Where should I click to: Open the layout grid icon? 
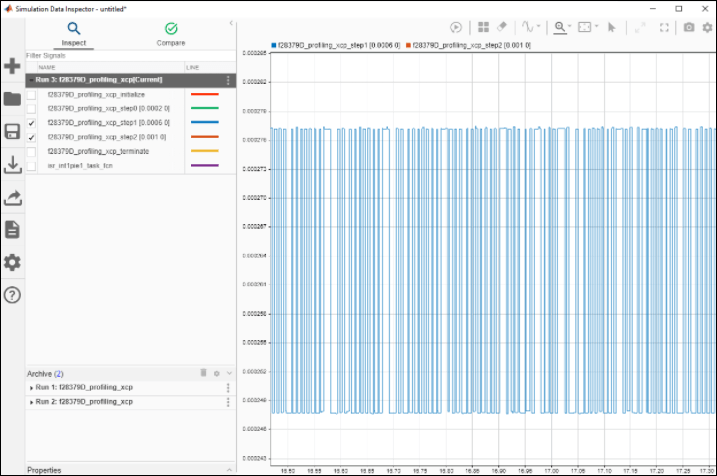coord(484,28)
